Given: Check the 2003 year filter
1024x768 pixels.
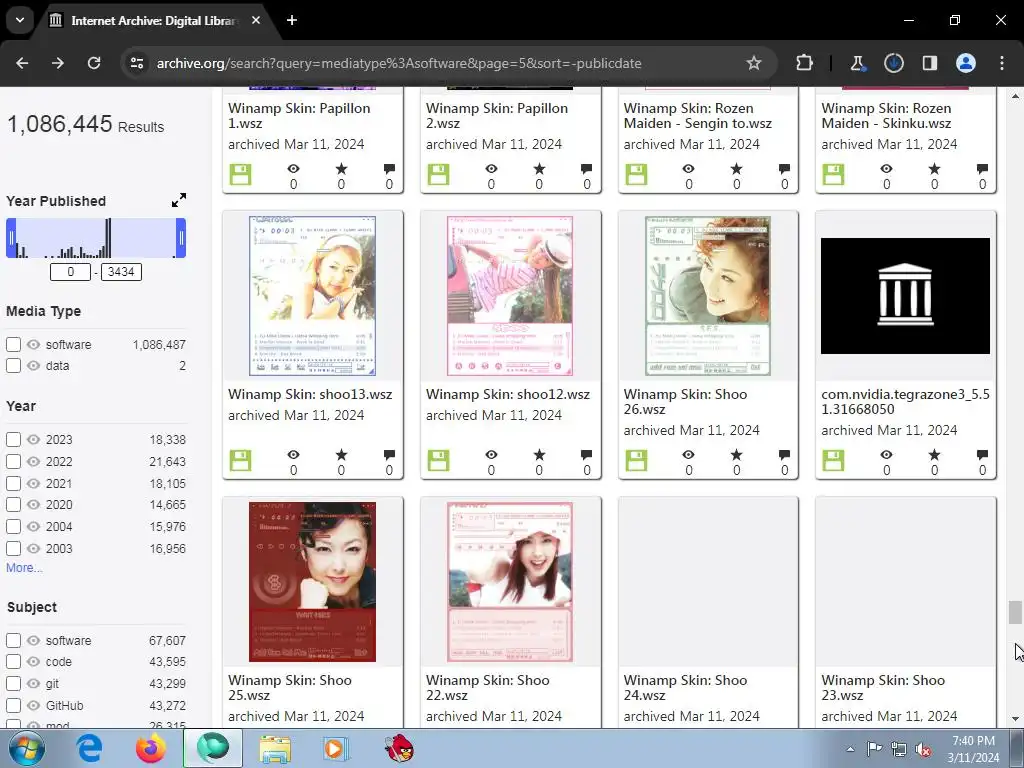Looking at the screenshot, I should (x=14, y=549).
